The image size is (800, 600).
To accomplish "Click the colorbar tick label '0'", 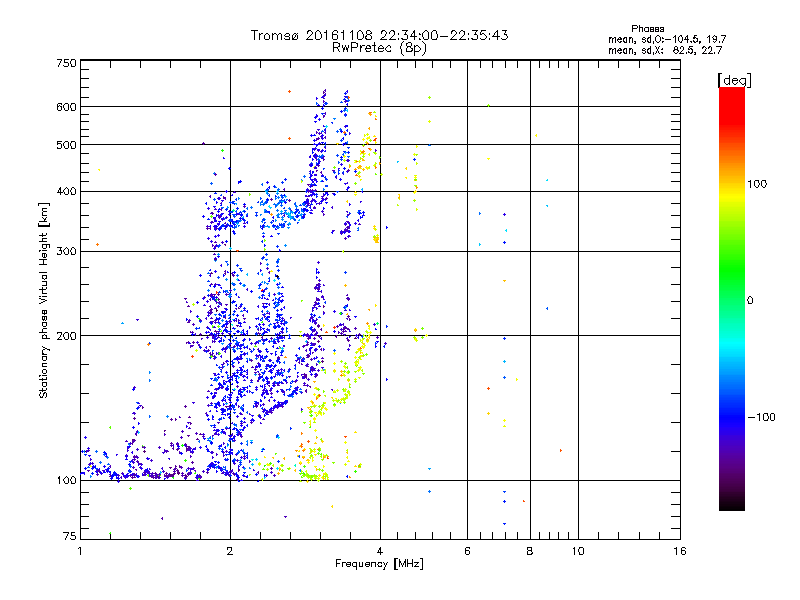I will 750,301.
